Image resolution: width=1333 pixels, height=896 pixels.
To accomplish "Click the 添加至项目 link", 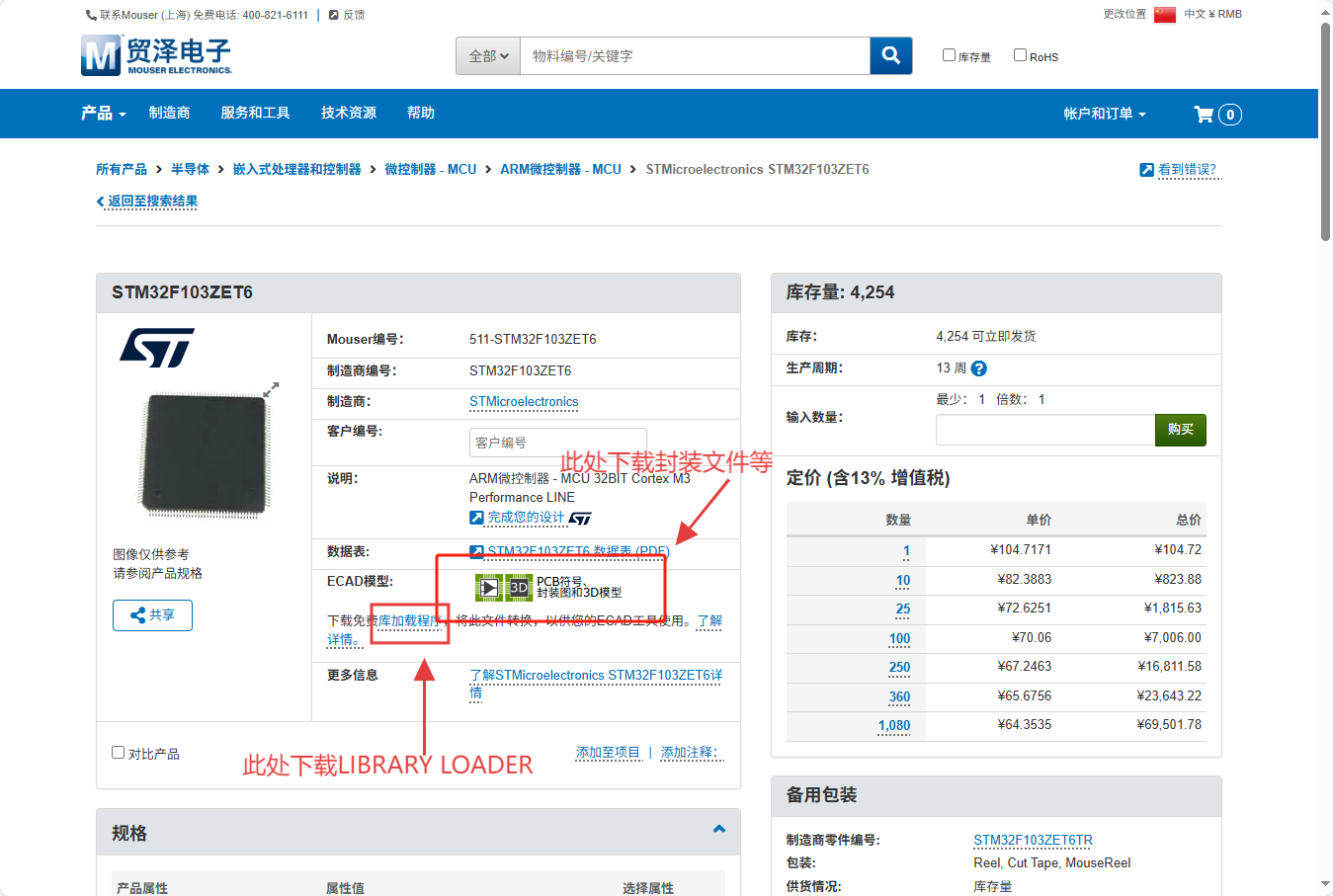I will [x=609, y=753].
